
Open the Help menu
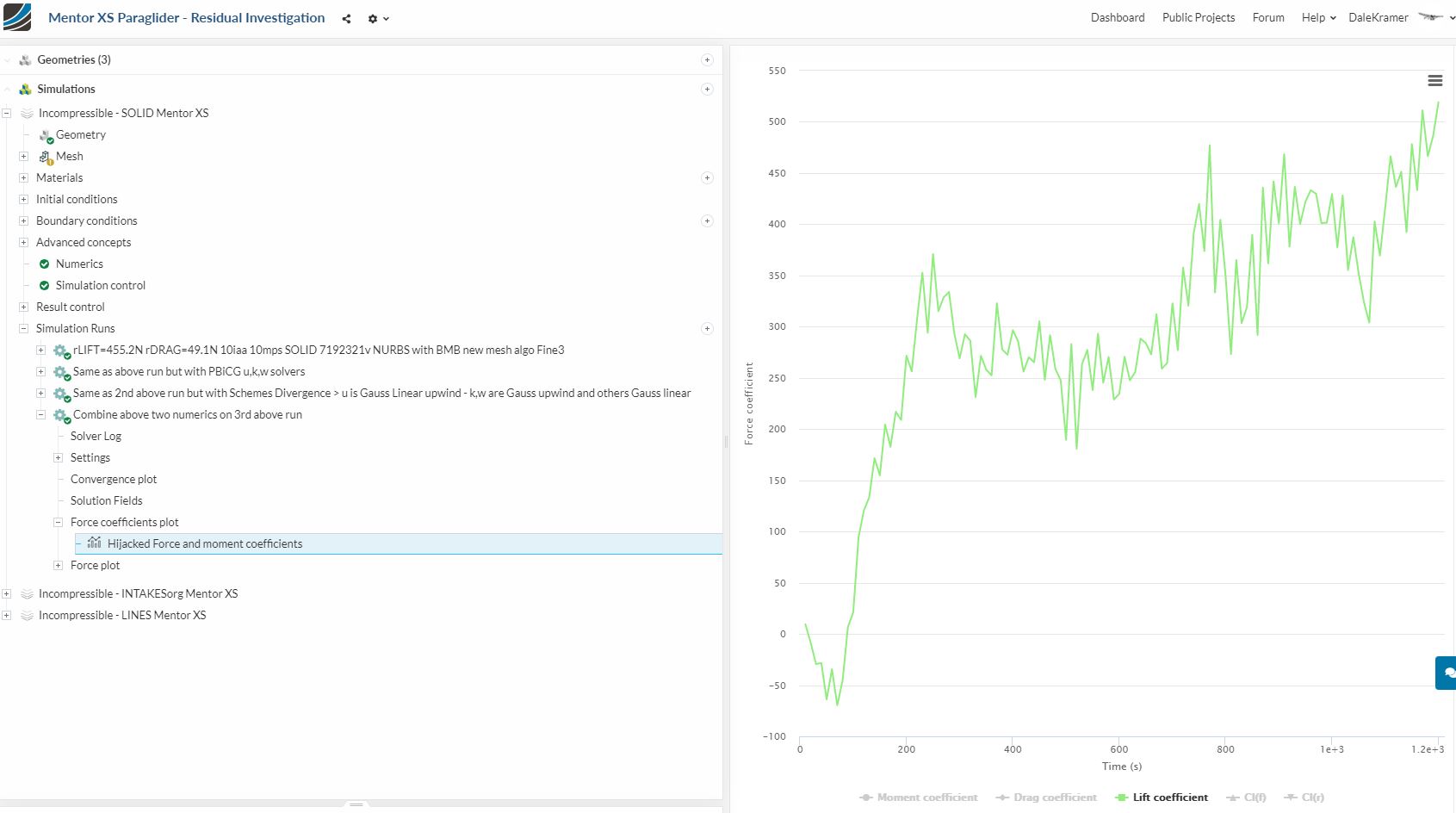click(x=1318, y=18)
